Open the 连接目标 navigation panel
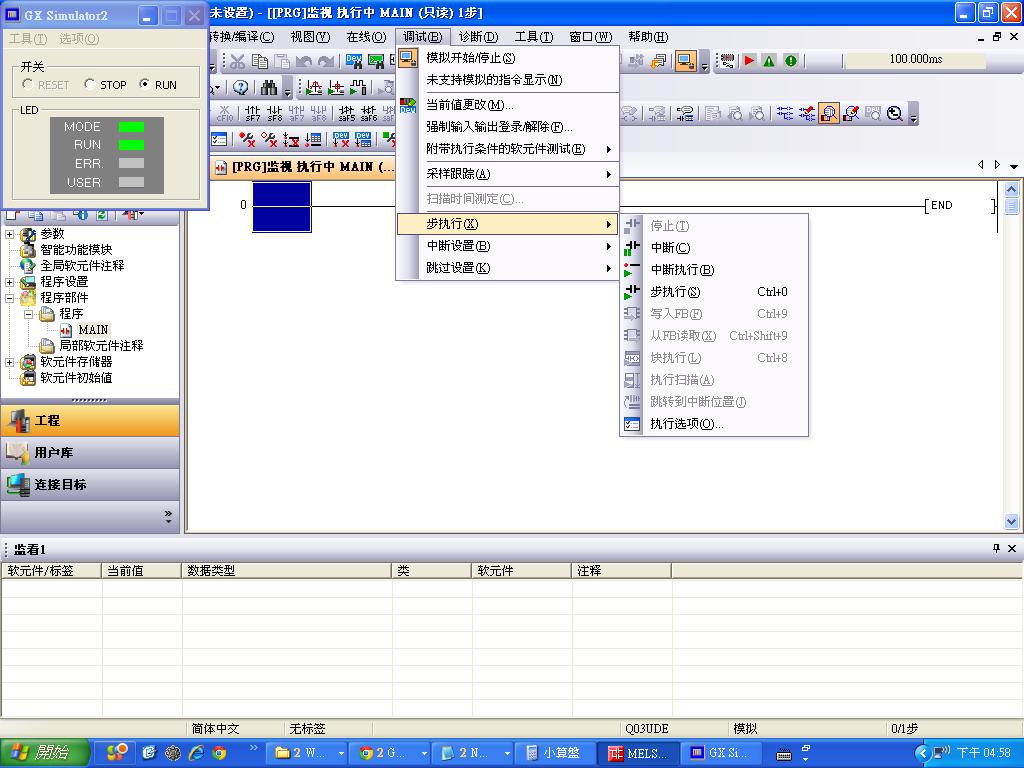1024x768 pixels. (x=60, y=485)
